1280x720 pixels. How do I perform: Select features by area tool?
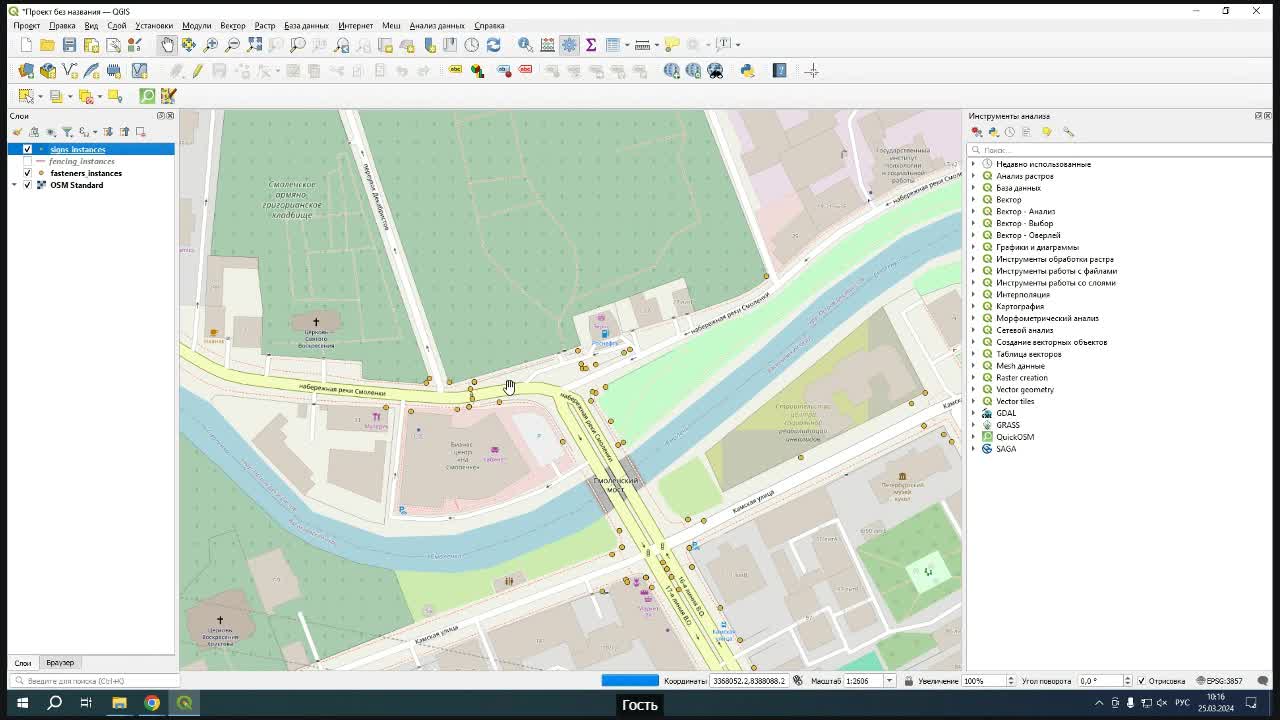[26, 96]
